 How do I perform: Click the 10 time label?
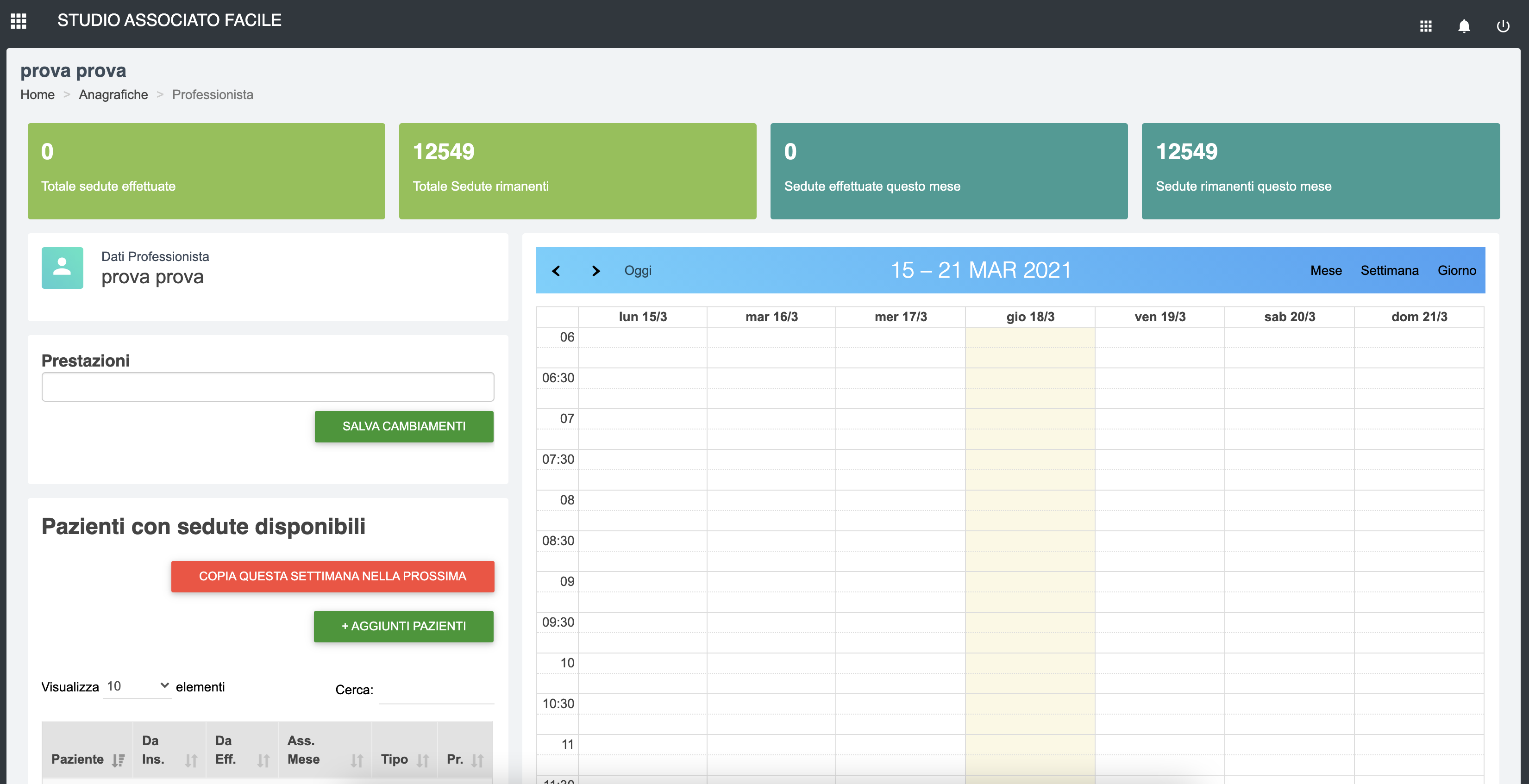(567, 663)
